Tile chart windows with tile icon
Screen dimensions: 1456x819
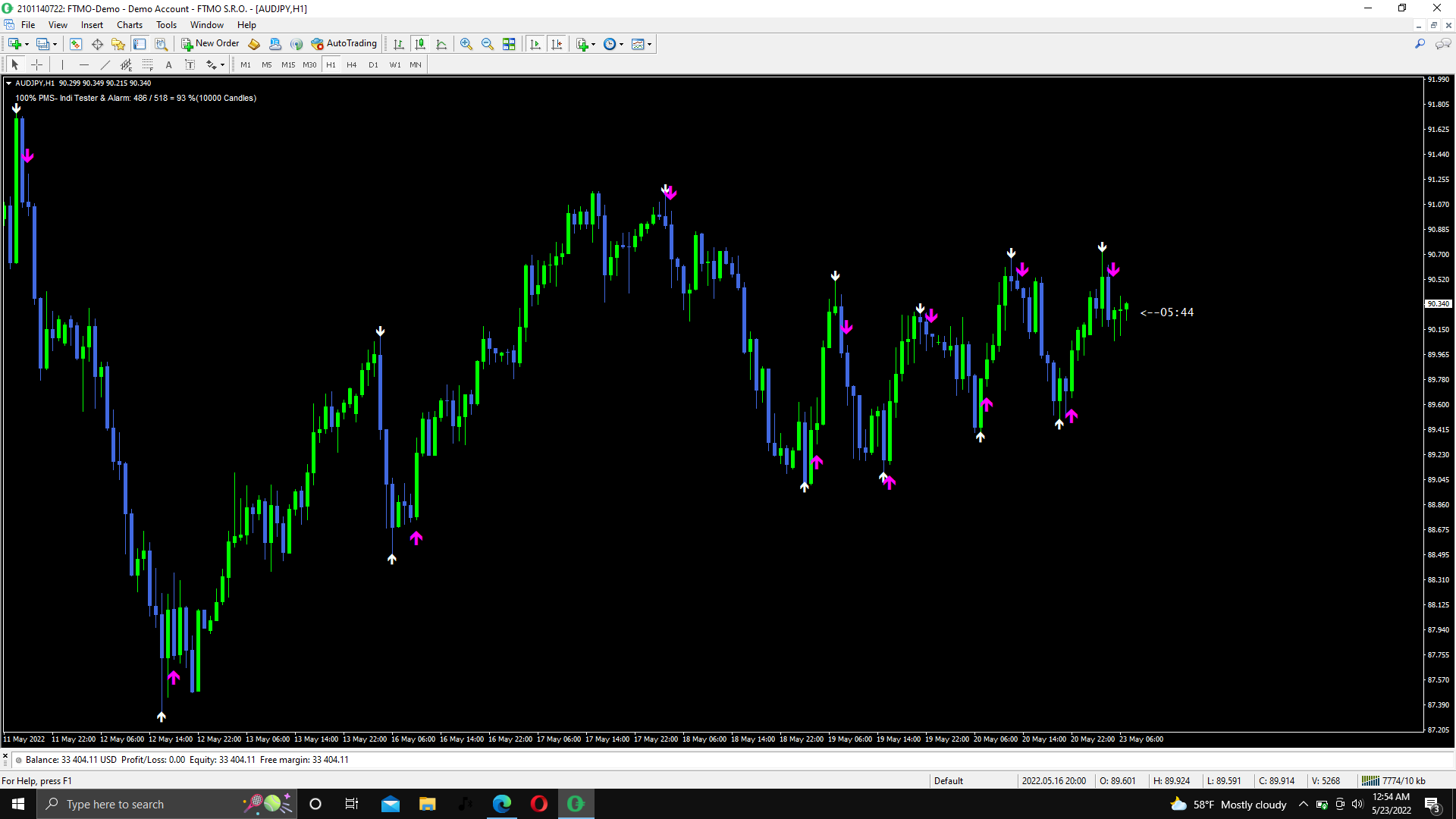coord(509,44)
